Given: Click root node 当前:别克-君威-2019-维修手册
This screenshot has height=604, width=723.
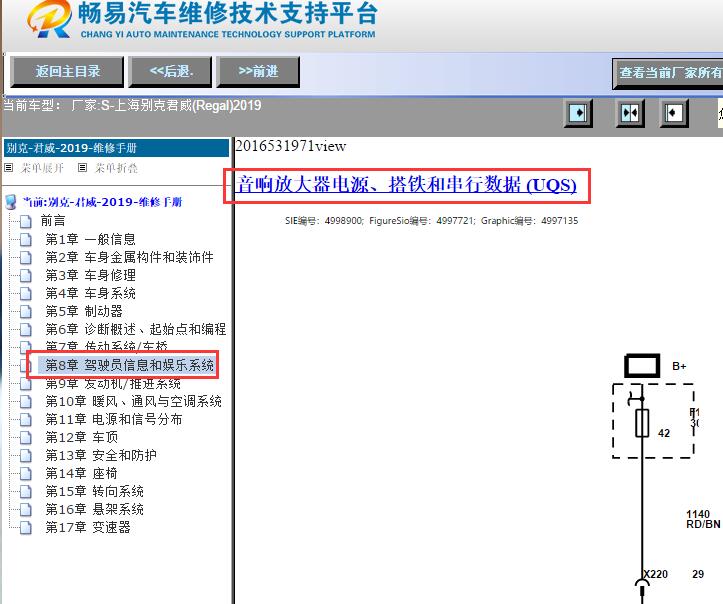Looking at the screenshot, I should point(102,202).
